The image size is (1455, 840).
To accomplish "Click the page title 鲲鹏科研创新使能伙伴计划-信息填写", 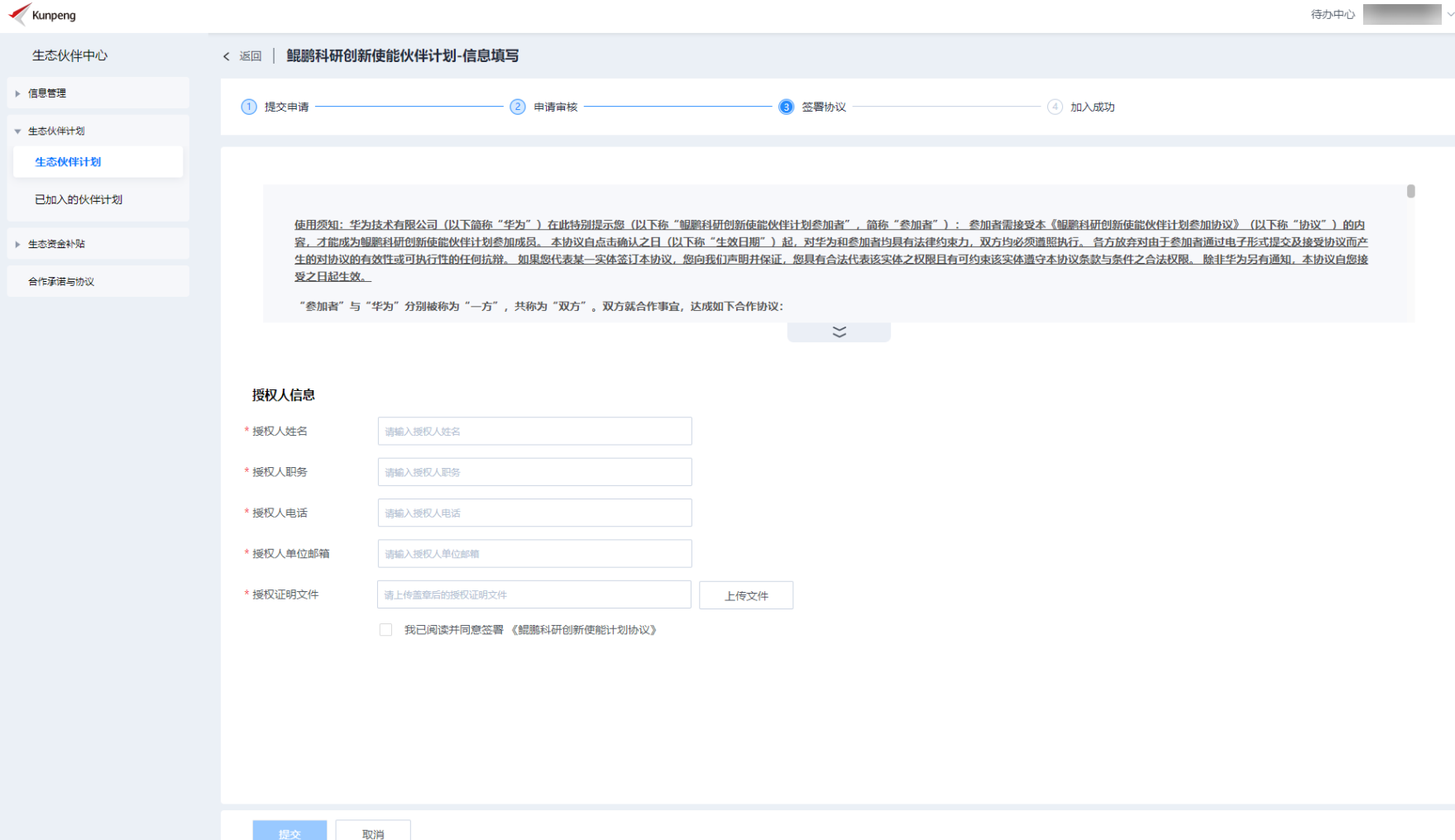I will tap(403, 55).
